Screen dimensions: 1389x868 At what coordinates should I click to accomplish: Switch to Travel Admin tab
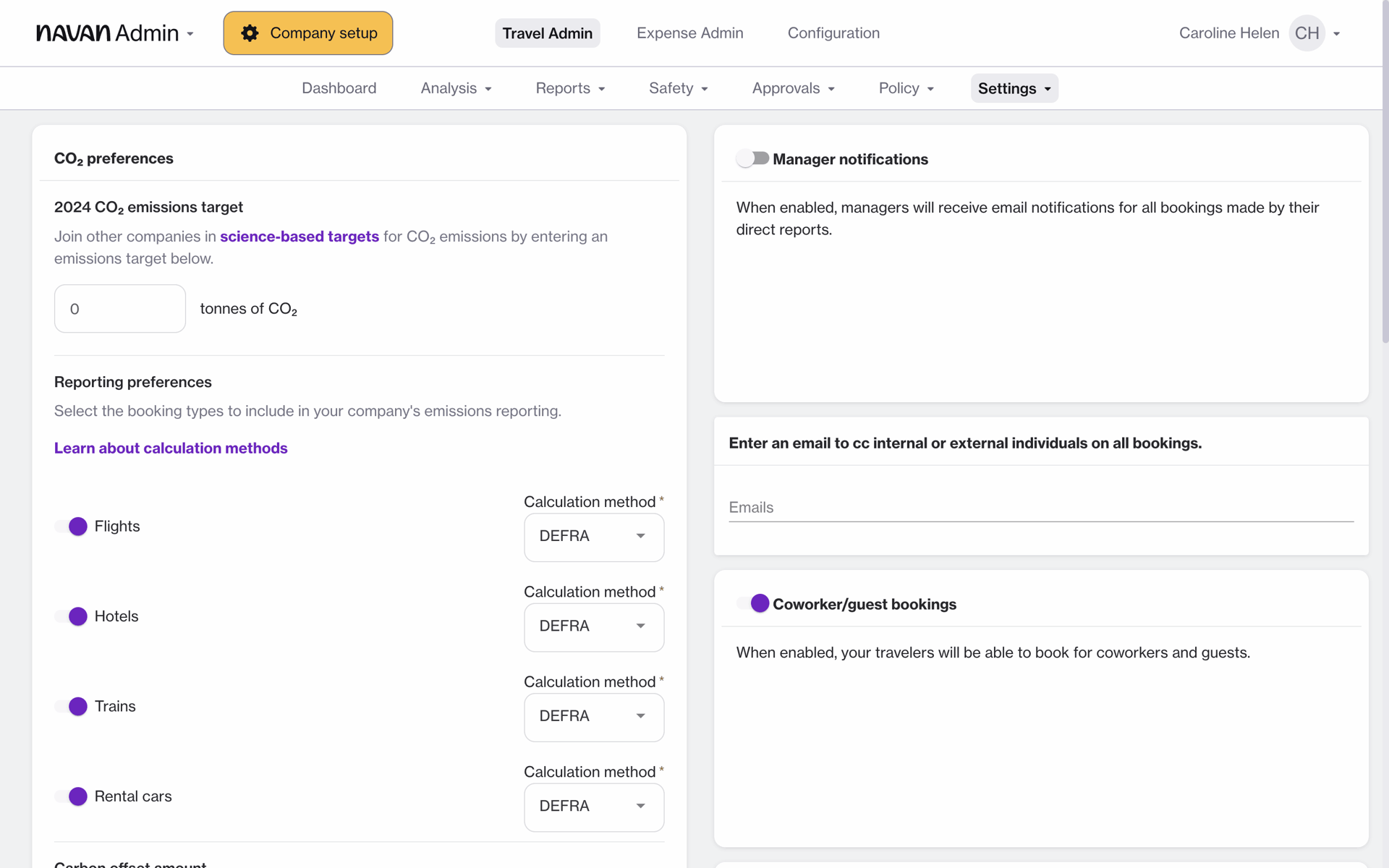(548, 33)
